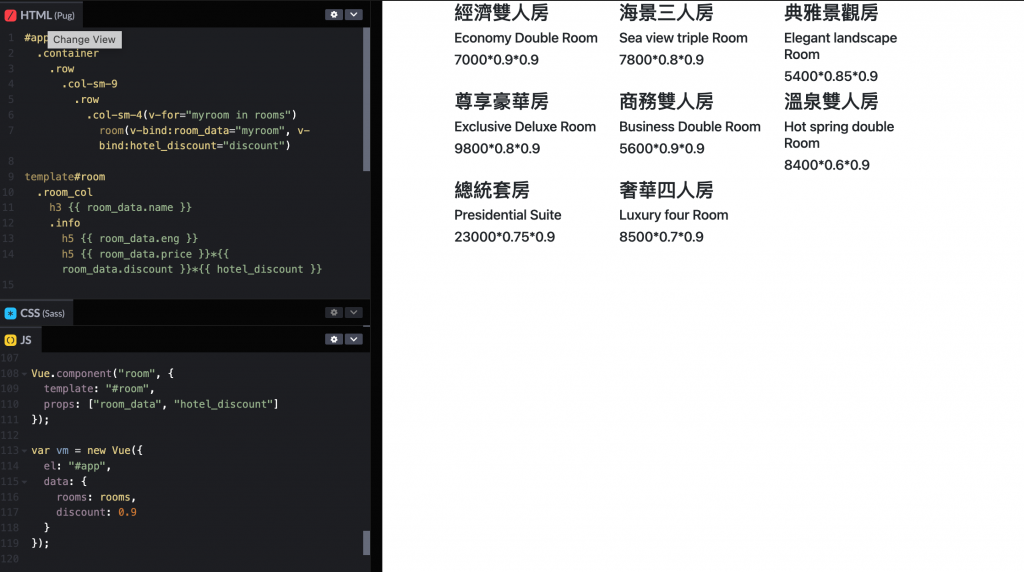Click '.col-sm-9' code line
1024x572 pixels.
coord(89,84)
